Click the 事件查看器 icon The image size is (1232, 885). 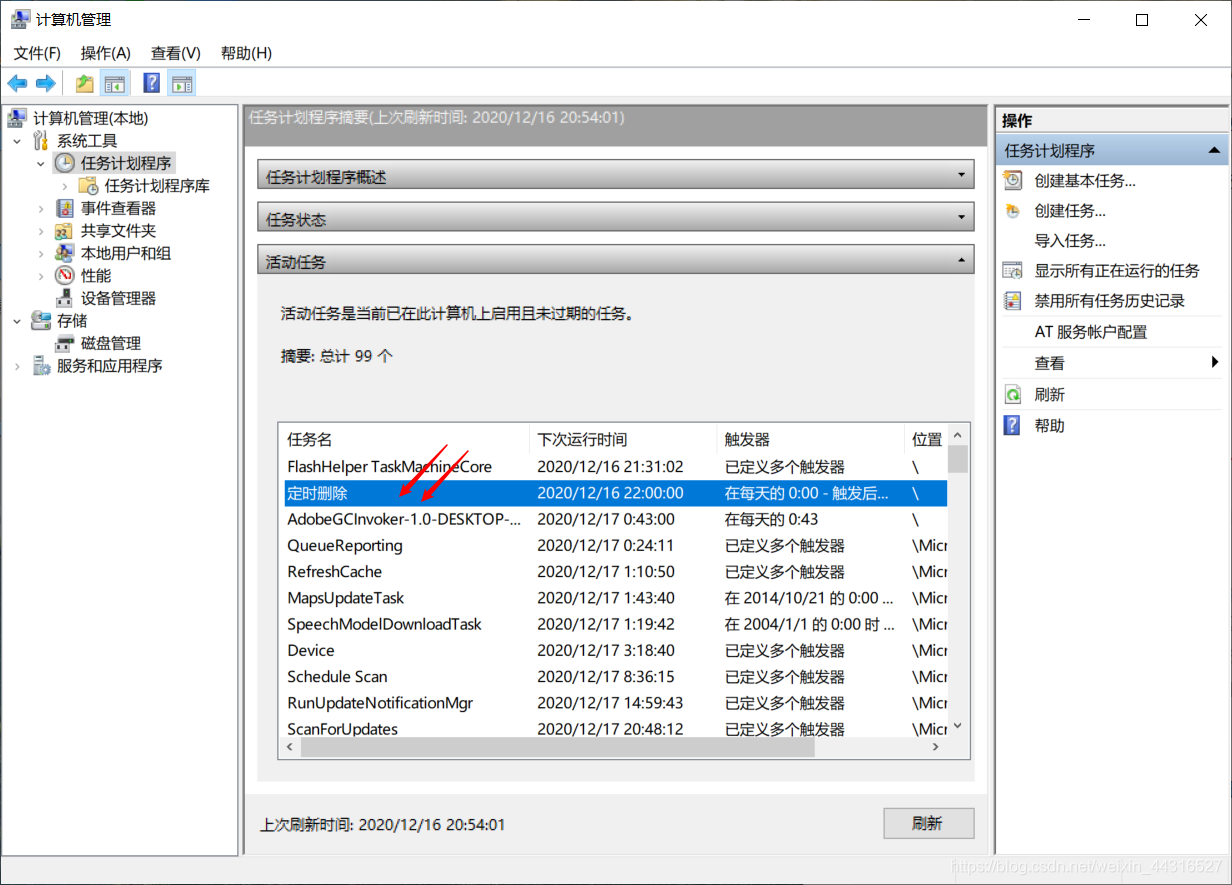pyautogui.click(x=65, y=208)
